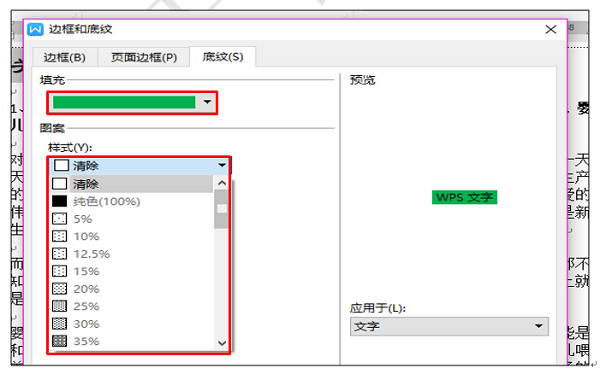
Task: Pick the 12.5% shading pattern icon
Action: click(x=59, y=254)
